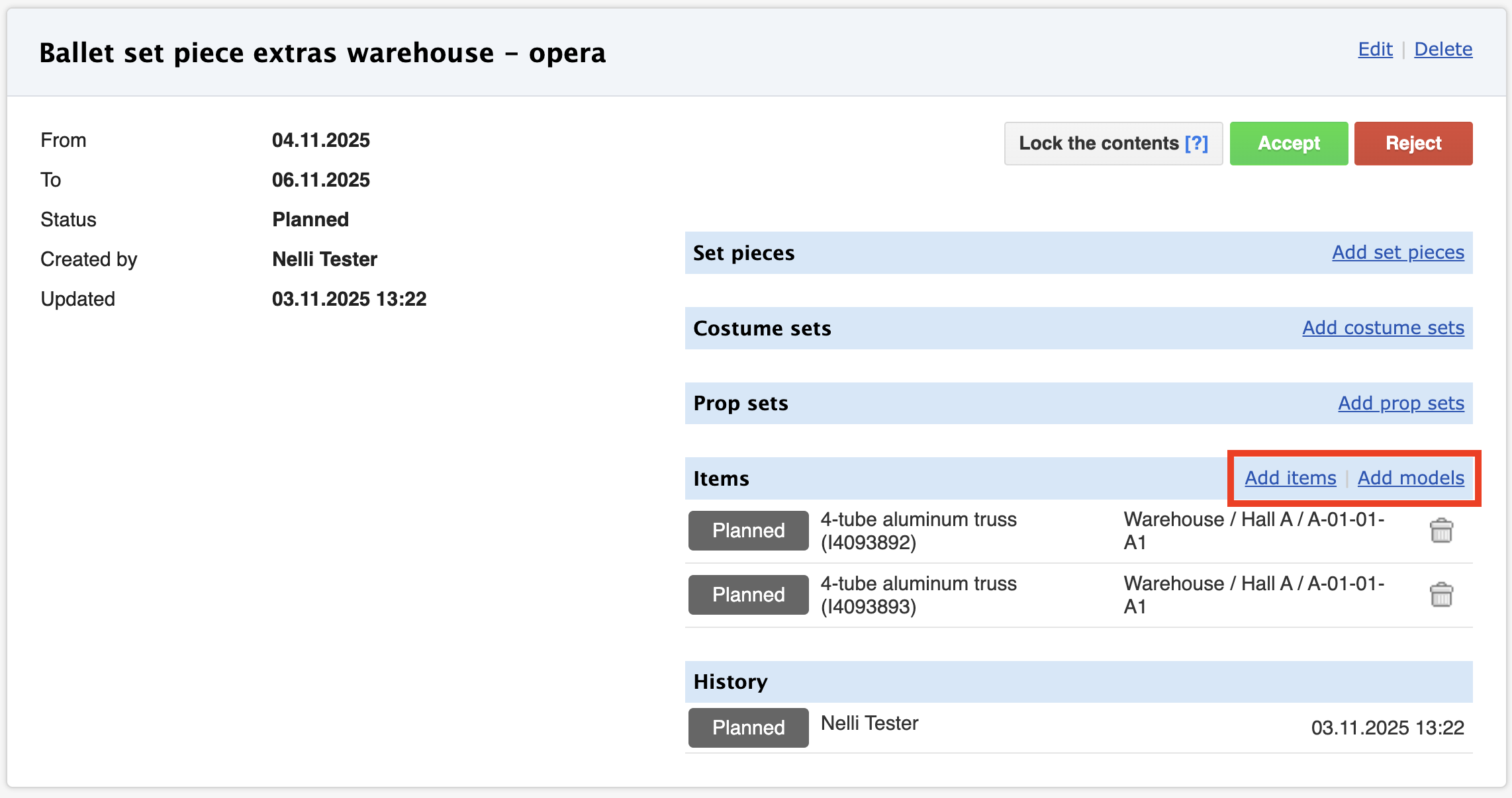Click Add costume sets link
This screenshot has height=798, width=1512.
[x=1383, y=328]
